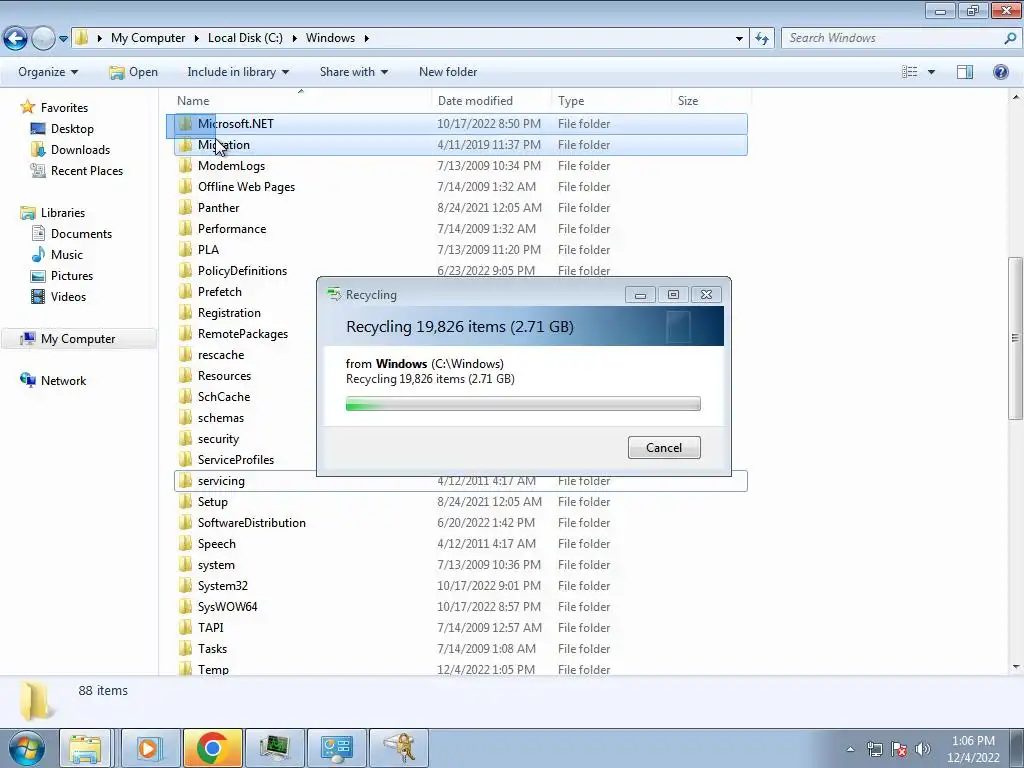
Task: Expand the Windows breadcrumb arrow
Action: [x=366, y=38]
